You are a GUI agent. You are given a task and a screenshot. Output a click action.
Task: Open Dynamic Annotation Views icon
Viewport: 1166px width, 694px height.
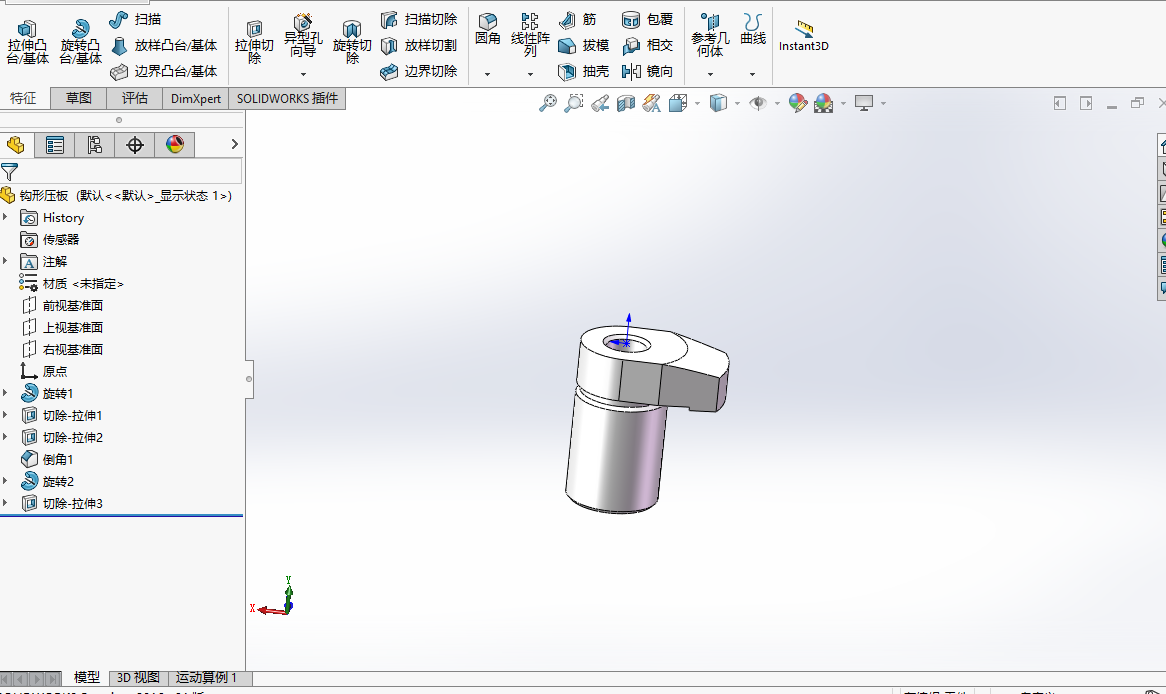click(x=652, y=103)
